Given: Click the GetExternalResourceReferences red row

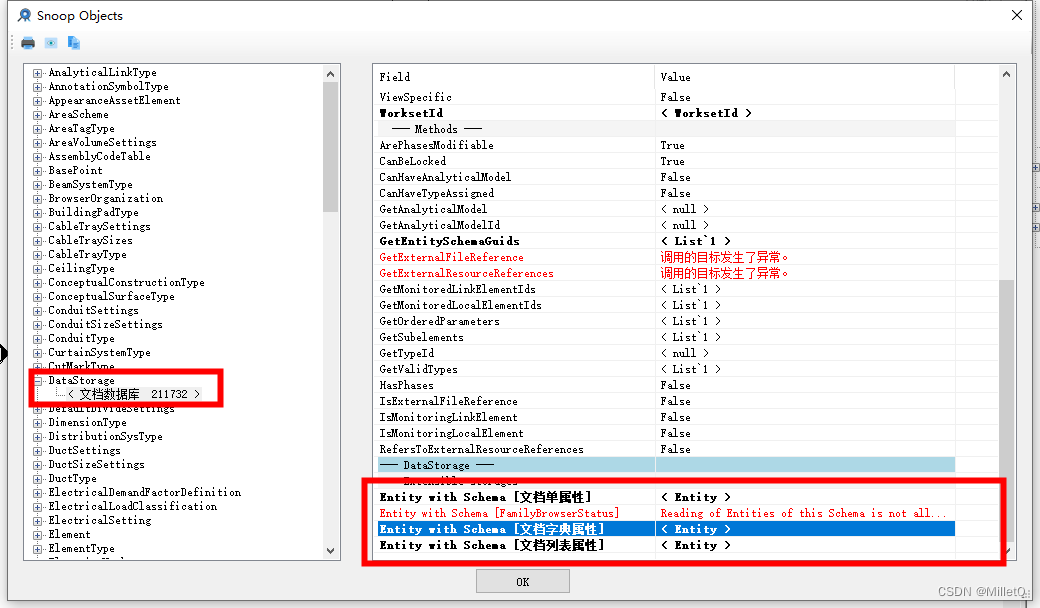Looking at the screenshot, I should (666, 273).
